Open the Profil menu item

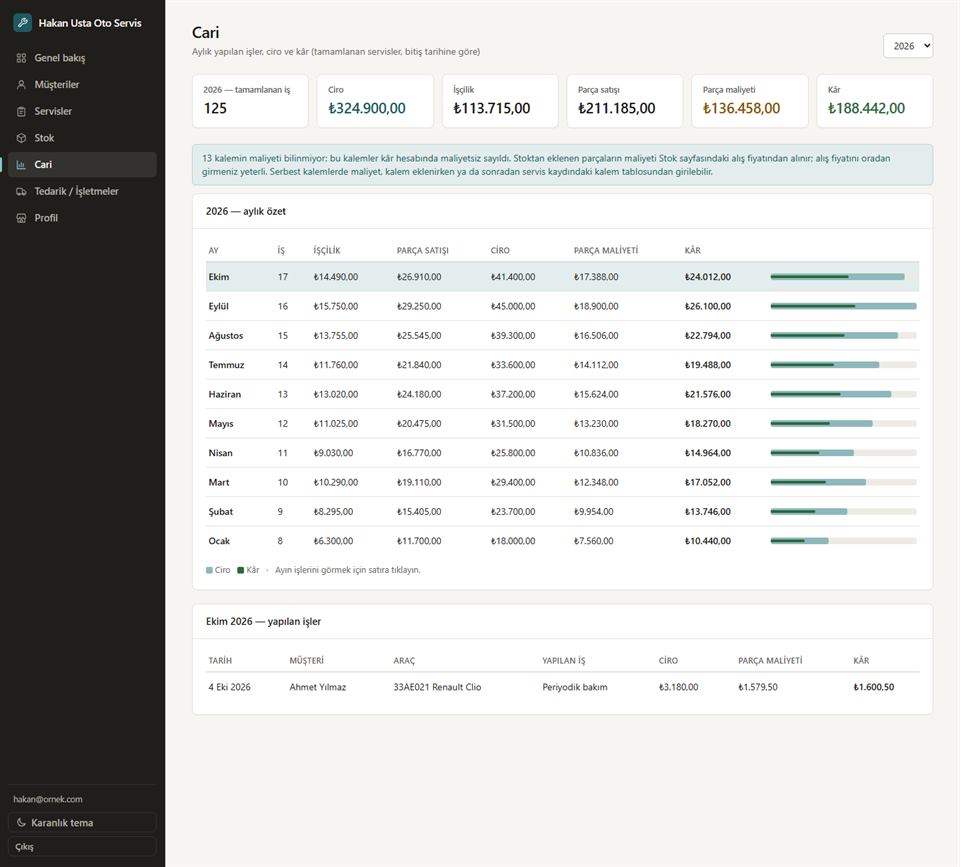[82, 218]
